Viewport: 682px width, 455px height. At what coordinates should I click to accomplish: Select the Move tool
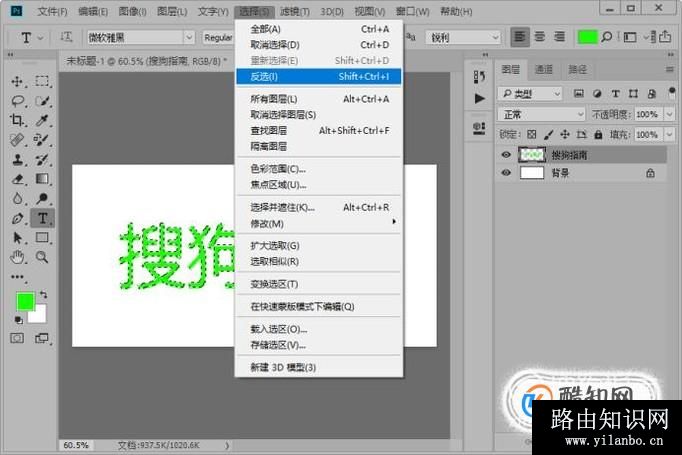[x=17, y=81]
